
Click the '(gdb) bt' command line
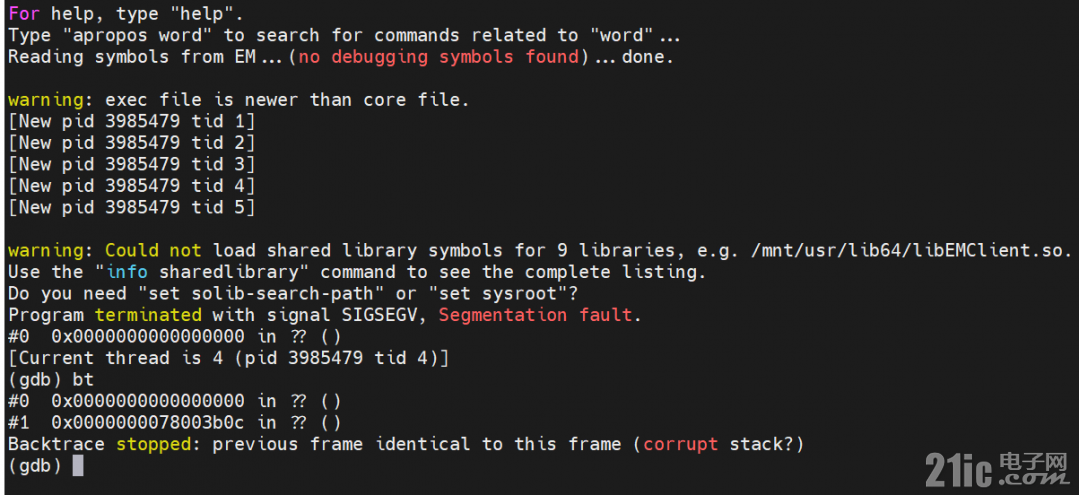coord(51,379)
